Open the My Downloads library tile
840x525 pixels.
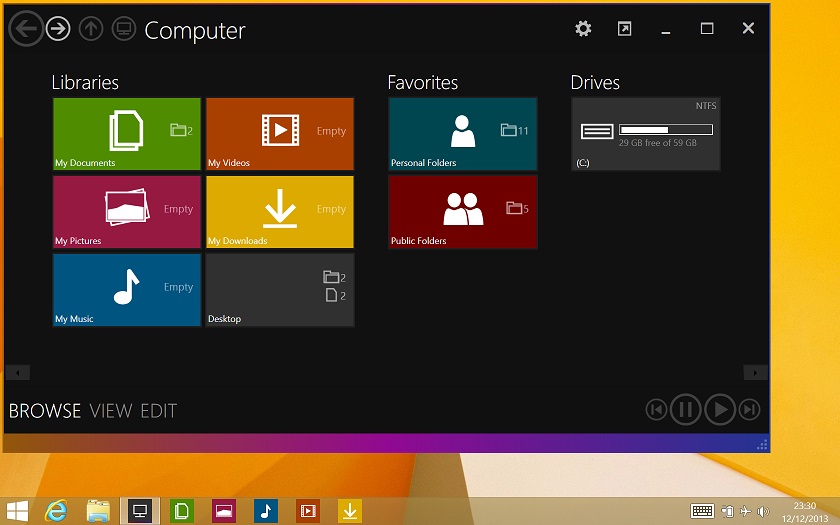[280, 212]
